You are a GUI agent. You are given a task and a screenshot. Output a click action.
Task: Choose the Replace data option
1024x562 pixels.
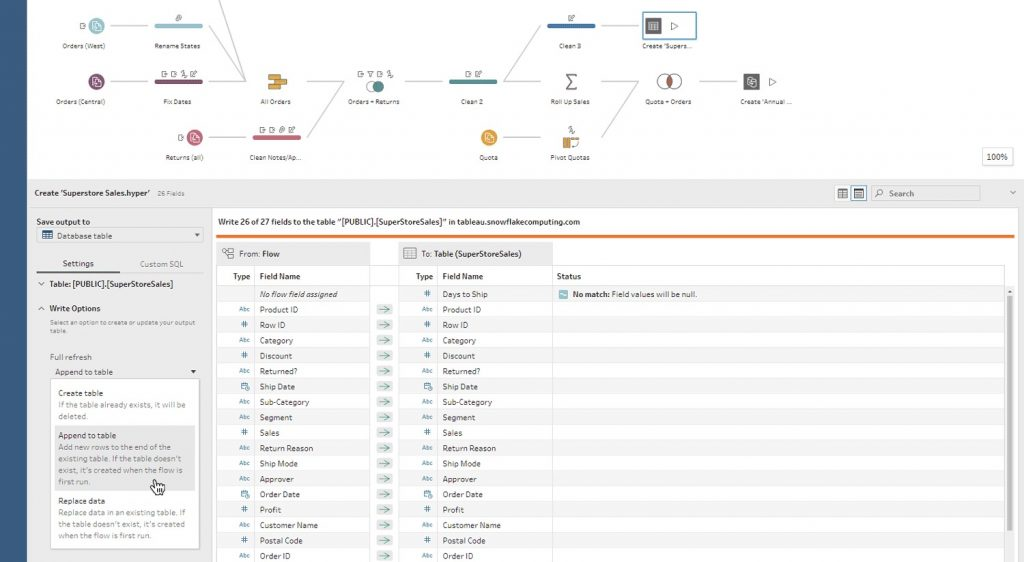(125, 518)
